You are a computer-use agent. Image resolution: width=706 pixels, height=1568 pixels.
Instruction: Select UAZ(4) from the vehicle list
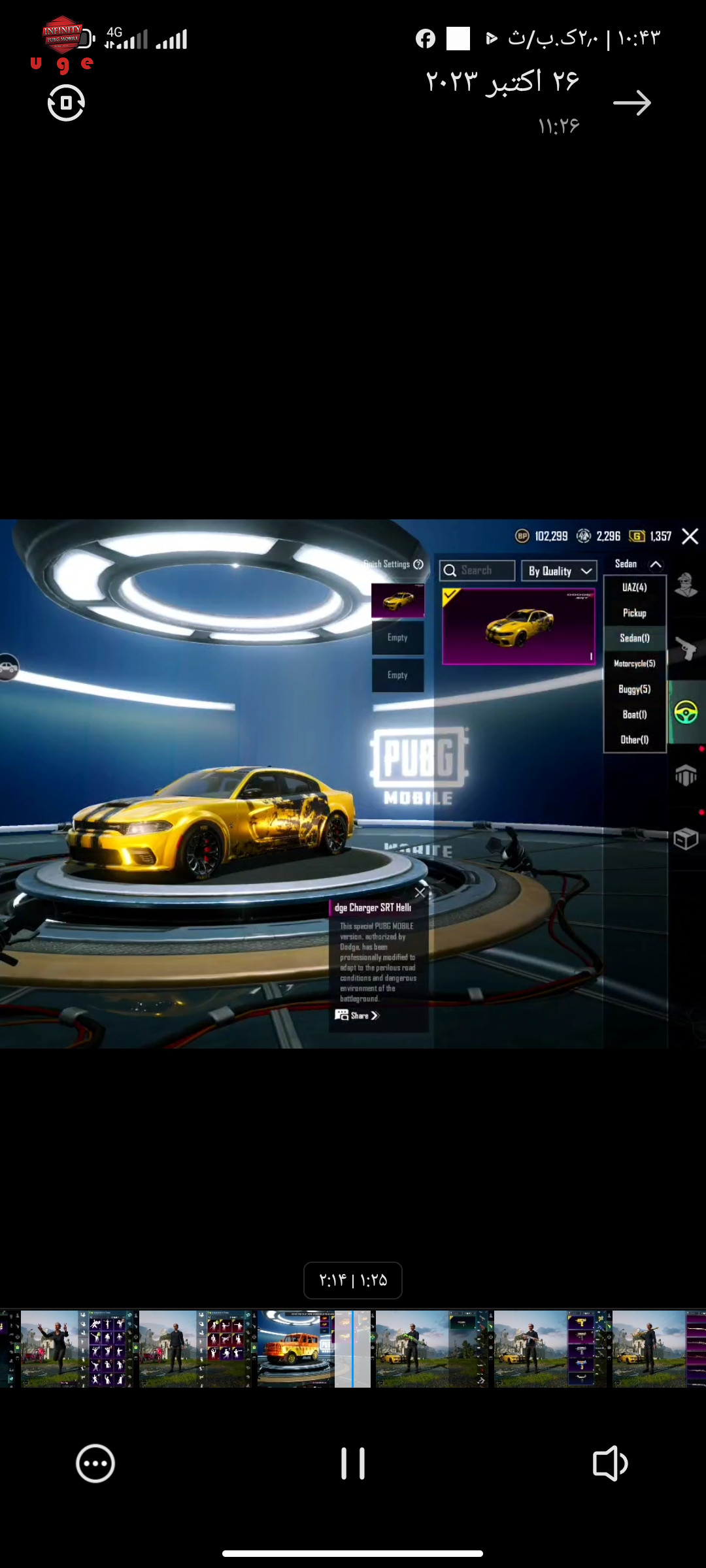635,587
